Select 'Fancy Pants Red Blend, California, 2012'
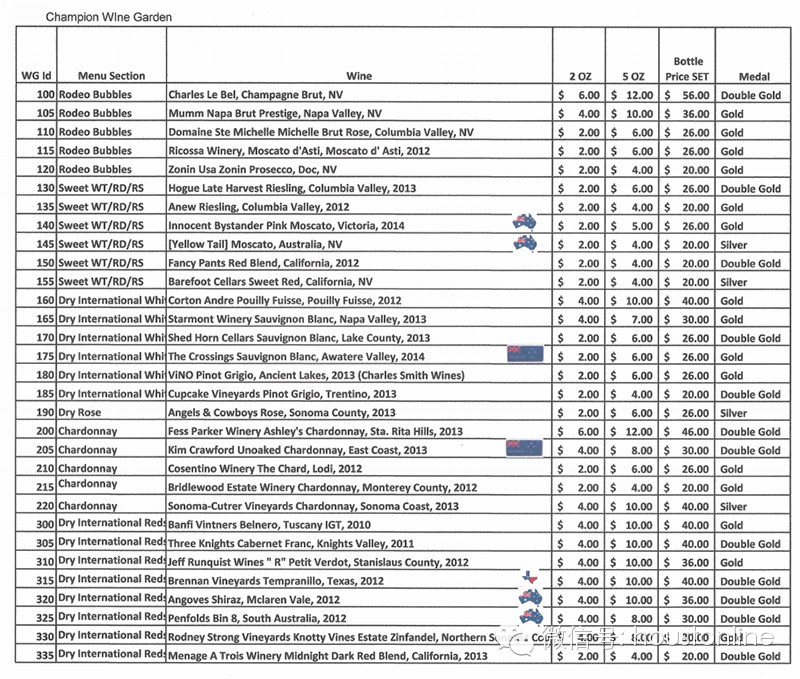This screenshot has width=800, height=679. point(360,263)
